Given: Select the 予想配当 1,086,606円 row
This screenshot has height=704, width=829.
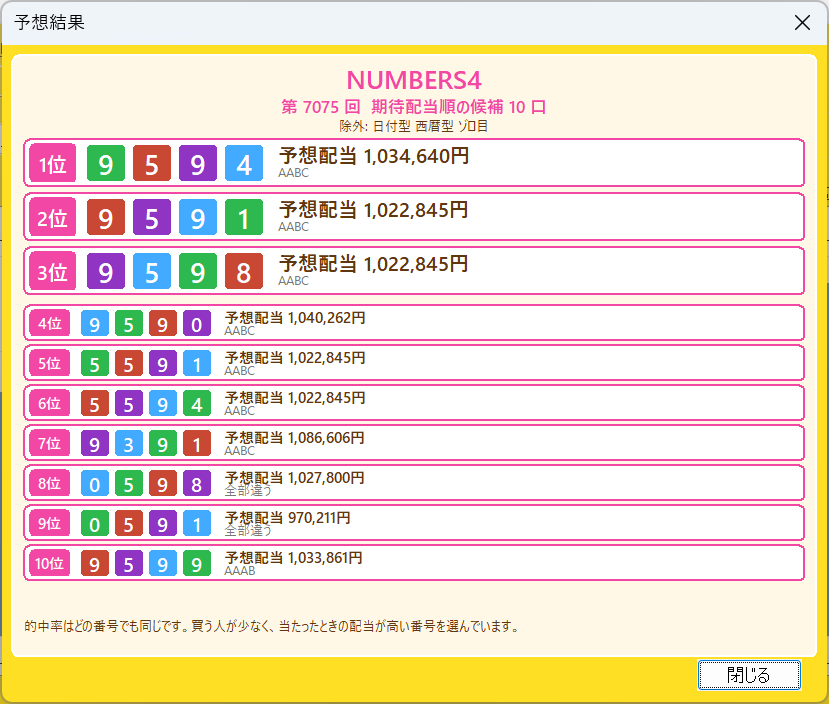Looking at the screenshot, I should [414, 443].
